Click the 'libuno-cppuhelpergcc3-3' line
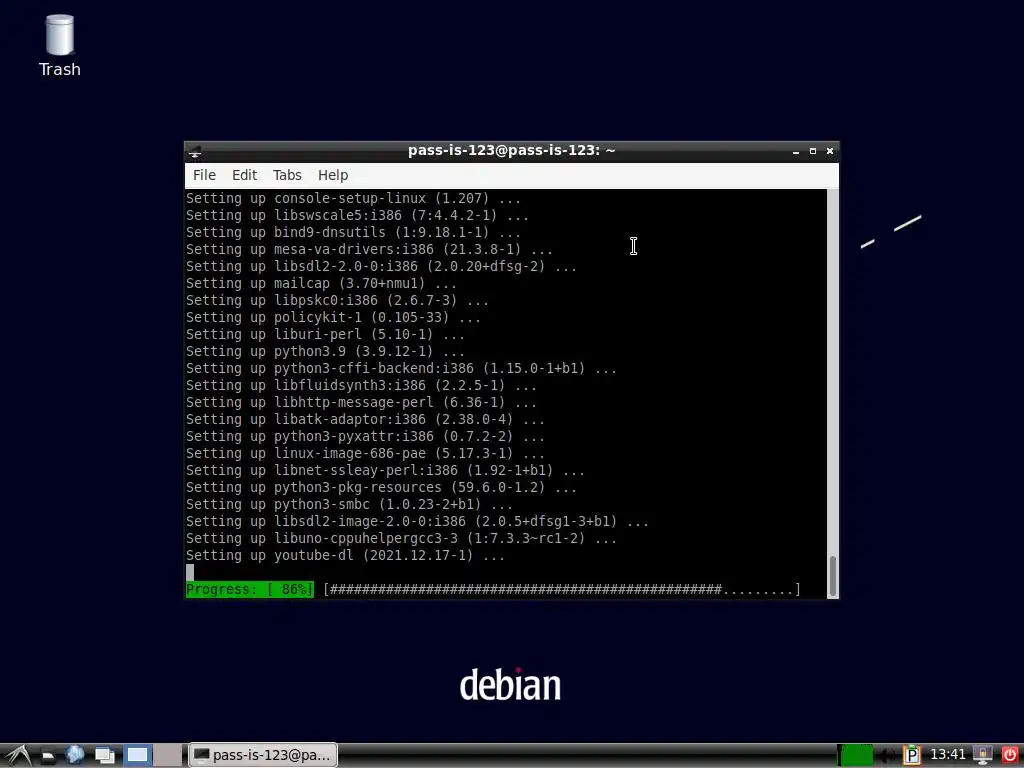 coord(401,537)
